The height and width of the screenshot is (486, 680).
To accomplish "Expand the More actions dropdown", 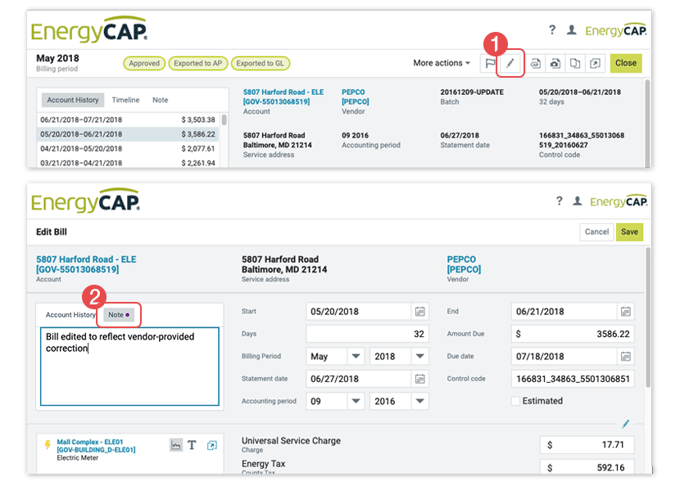I will [442, 63].
